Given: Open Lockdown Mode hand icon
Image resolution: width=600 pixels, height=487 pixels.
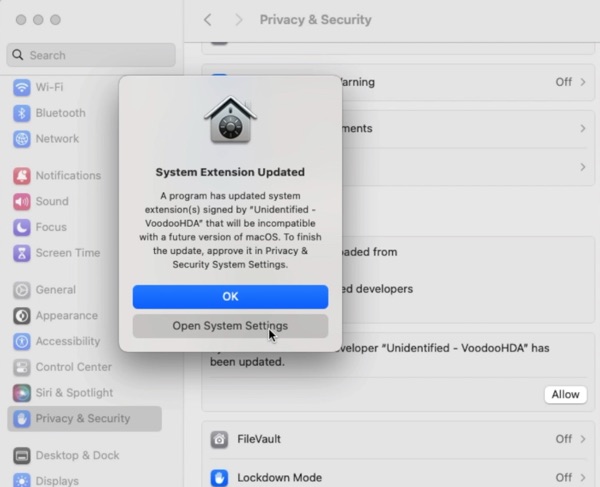Looking at the screenshot, I should [219, 477].
